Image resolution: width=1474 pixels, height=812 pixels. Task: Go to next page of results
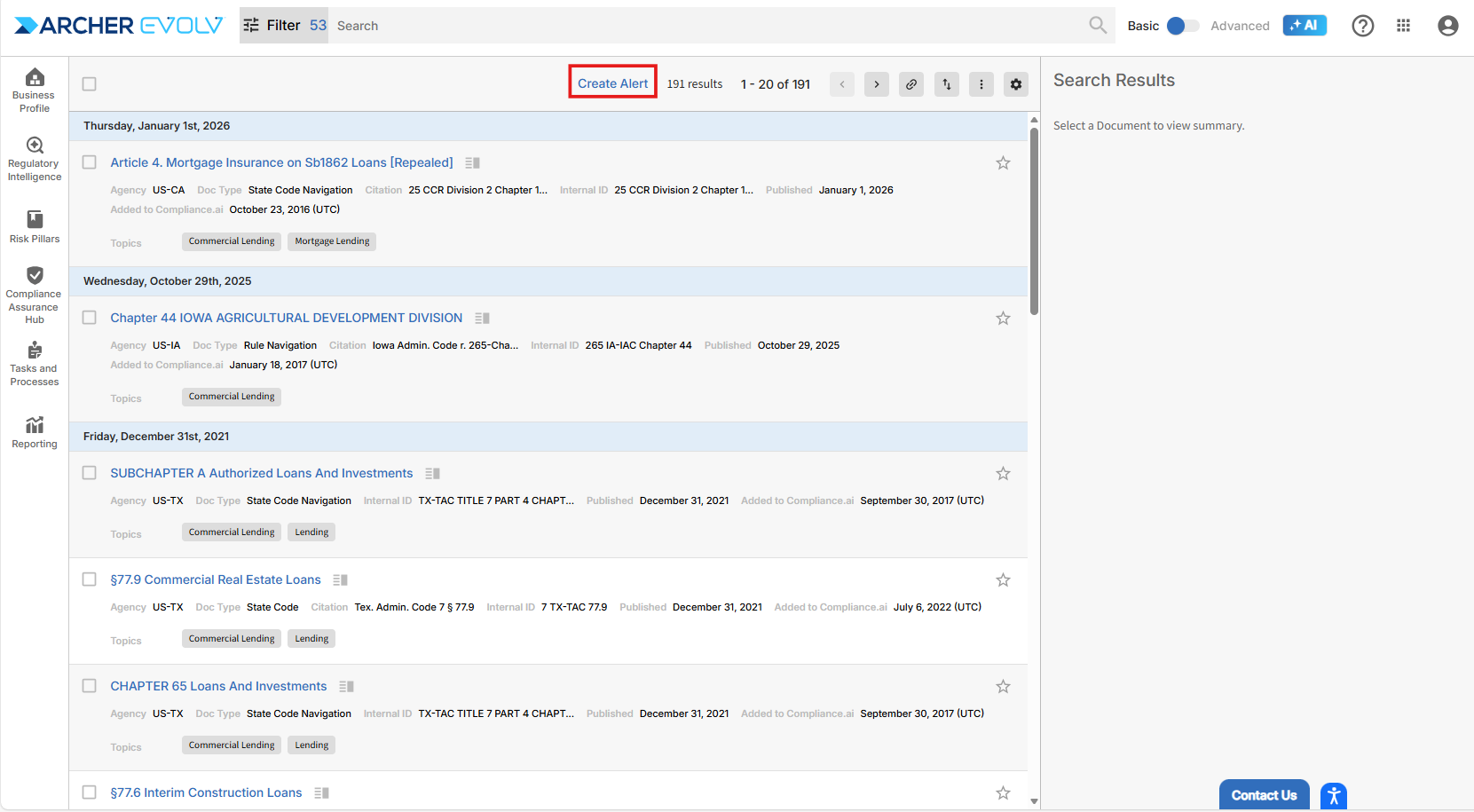876,84
